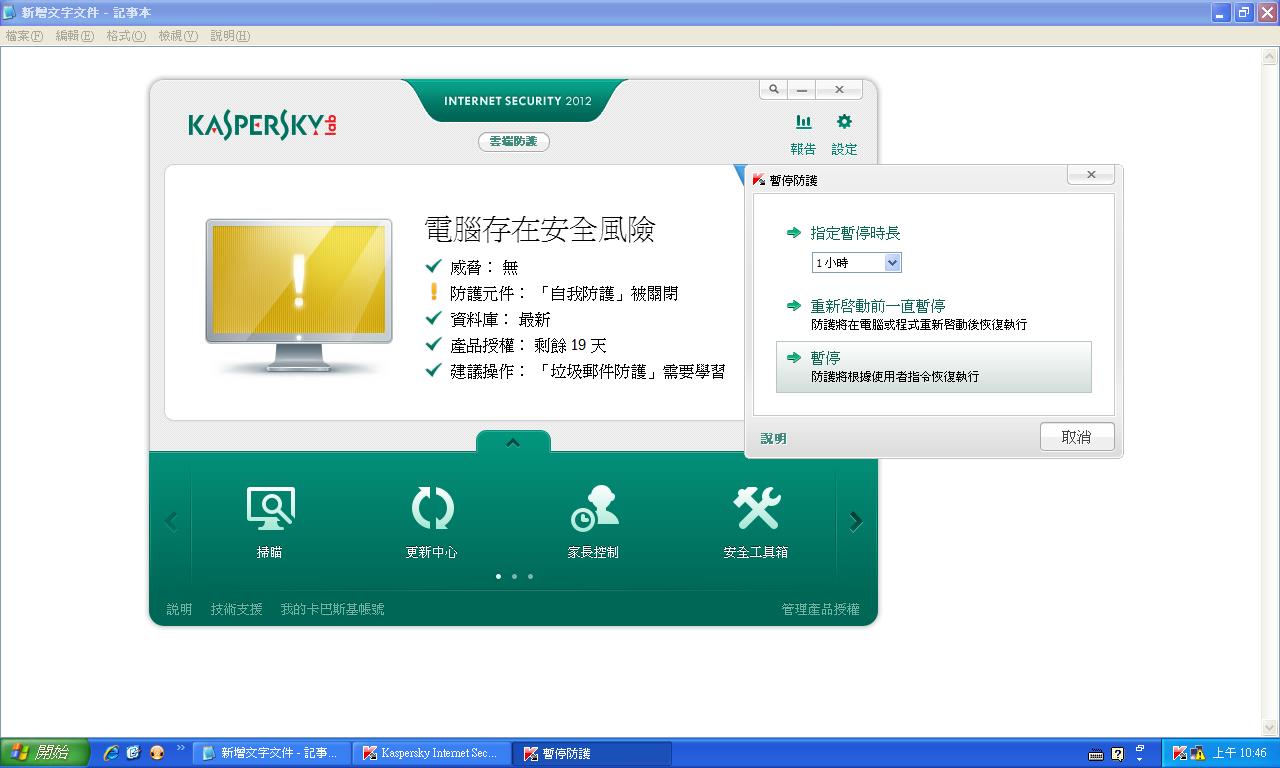Screen dimensions: 1280x768
Task: Open Parental Control (家長控制) icon
Action: point(593,510)
